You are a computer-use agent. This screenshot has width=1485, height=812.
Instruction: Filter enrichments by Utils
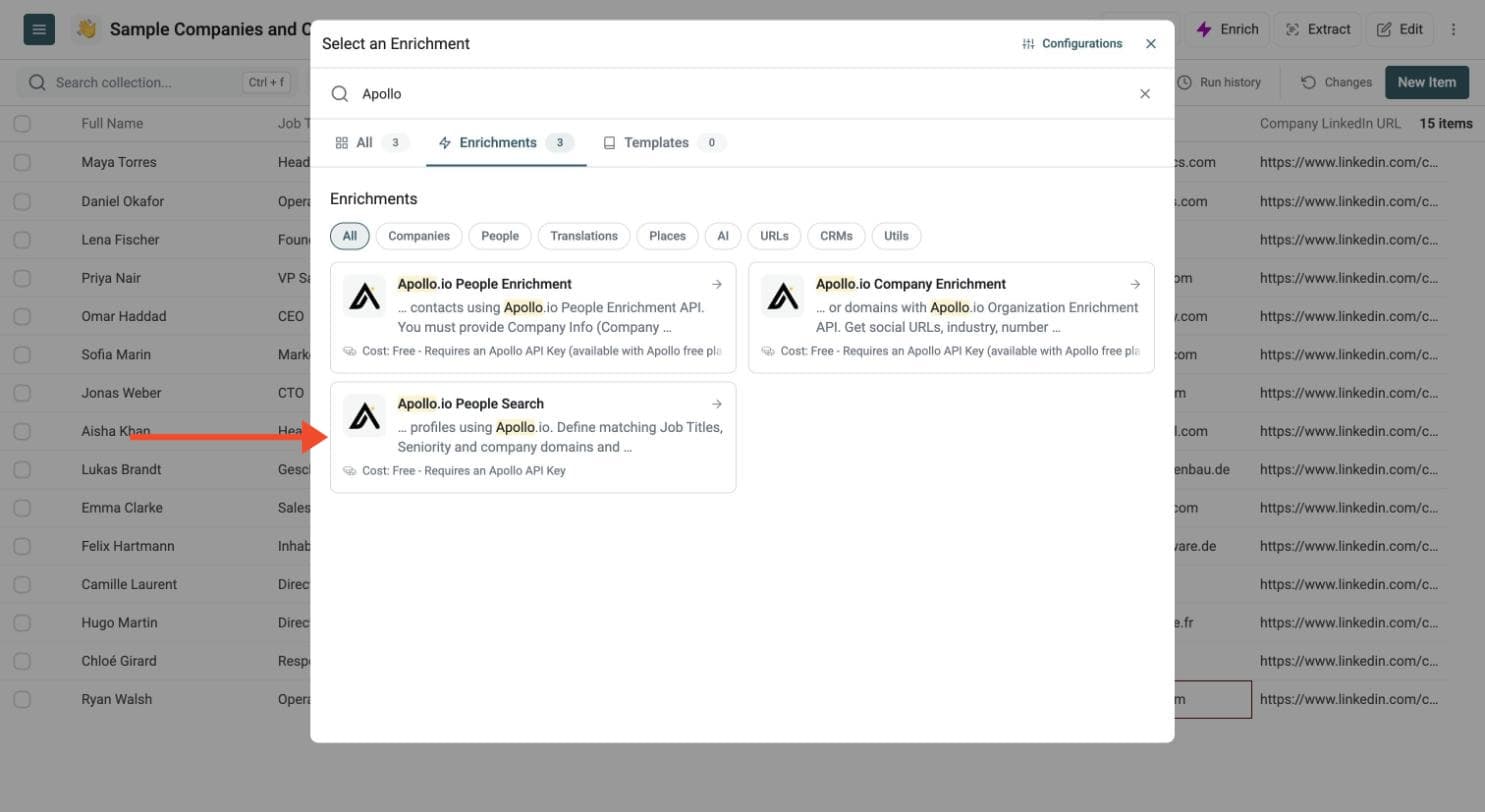[897, 236]
